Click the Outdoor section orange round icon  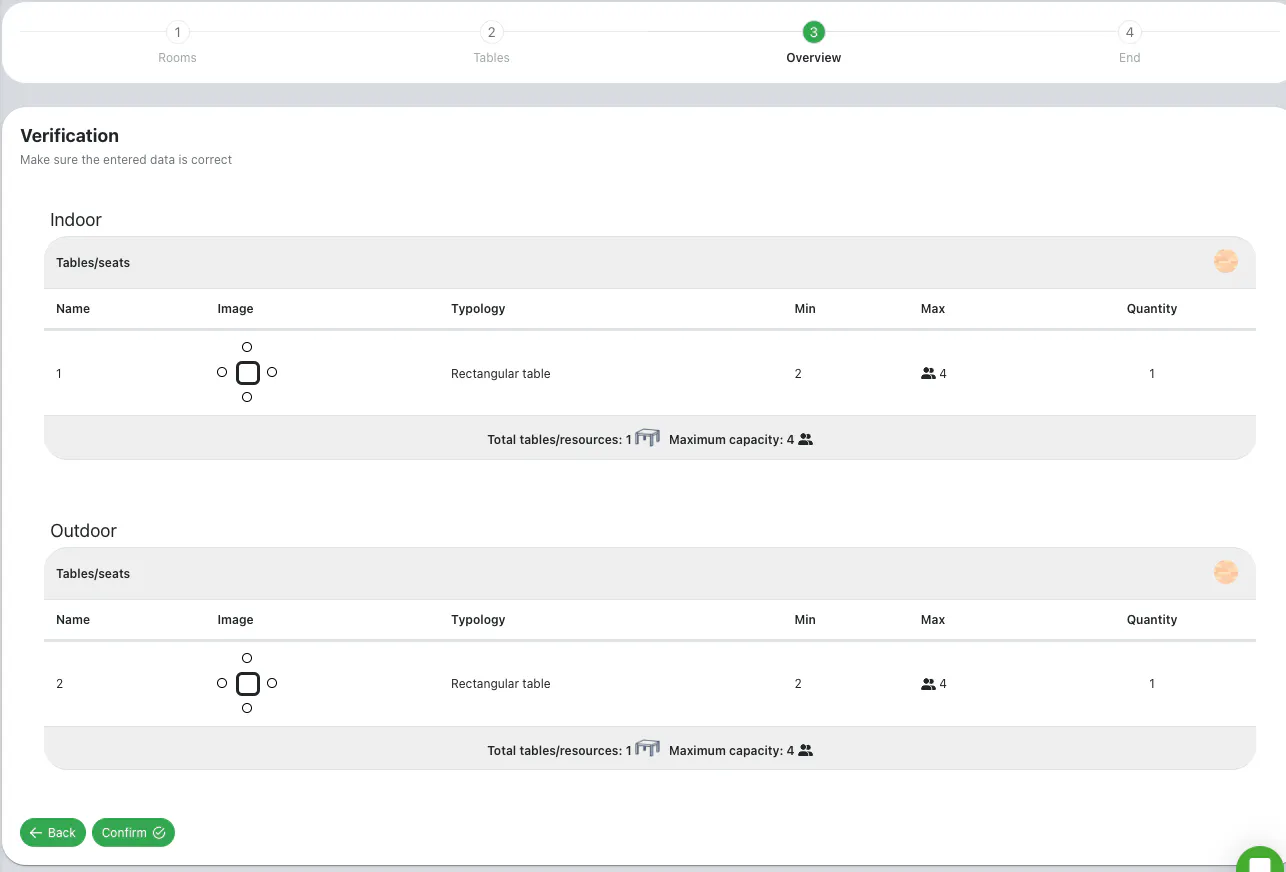point(1226,573)
